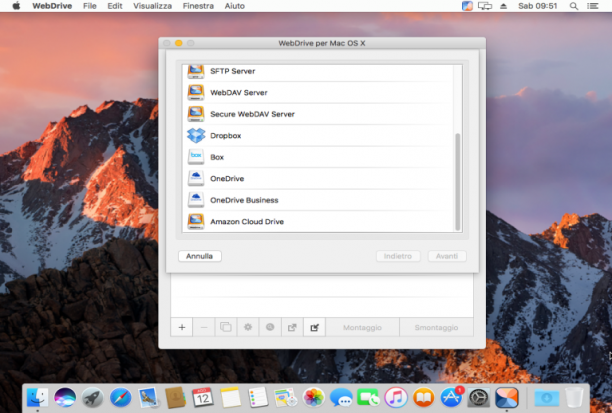The image size is (612, 413).
Task: Open the display mirroring menu bar icon
Action: click(485, 6)
